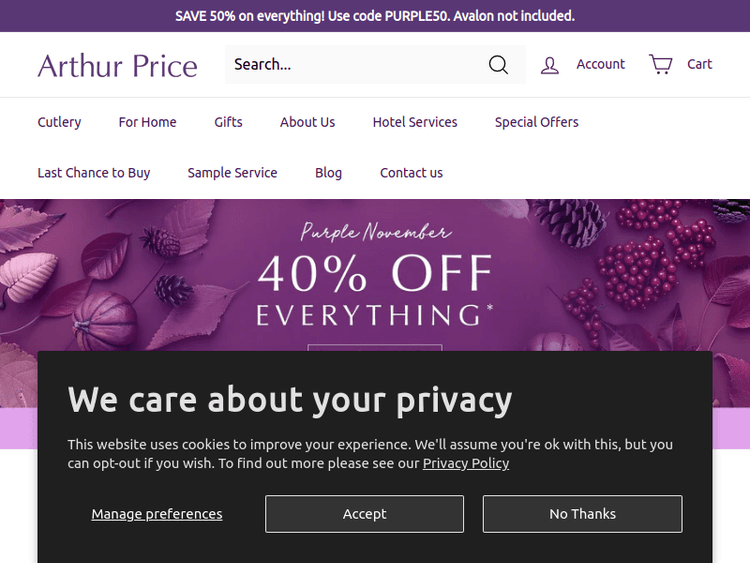Select Gifts in navigation
Screen dimensions: 750x563
pos(228,122)
